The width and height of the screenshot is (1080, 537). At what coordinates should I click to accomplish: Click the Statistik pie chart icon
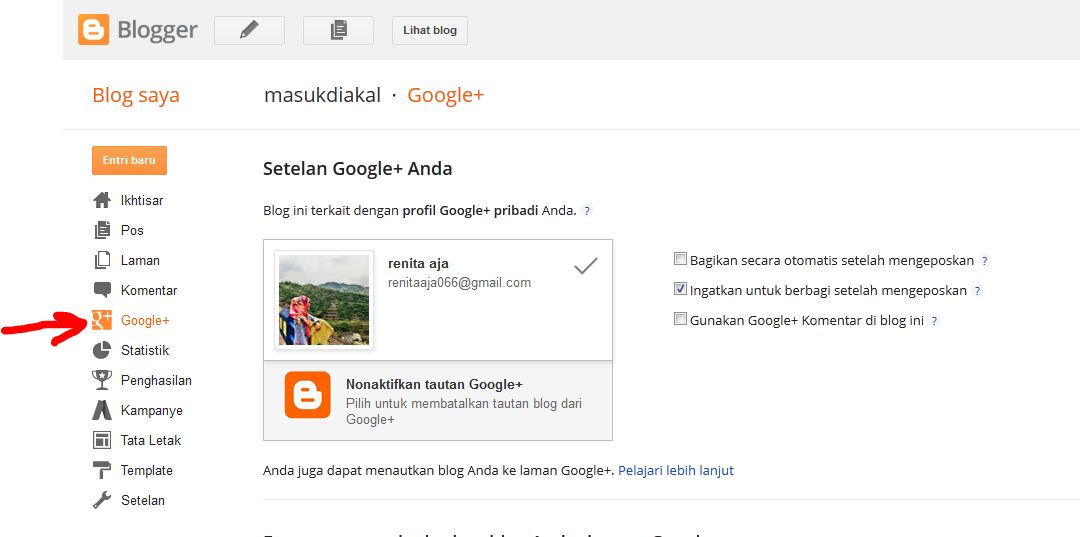coord(102,350)
